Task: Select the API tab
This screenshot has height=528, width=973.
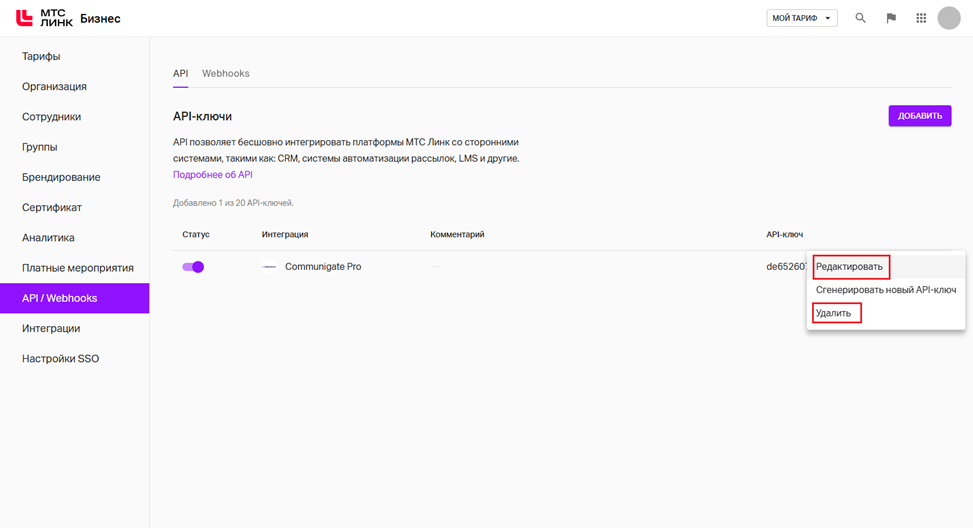Action: click(x=180, y=73)
